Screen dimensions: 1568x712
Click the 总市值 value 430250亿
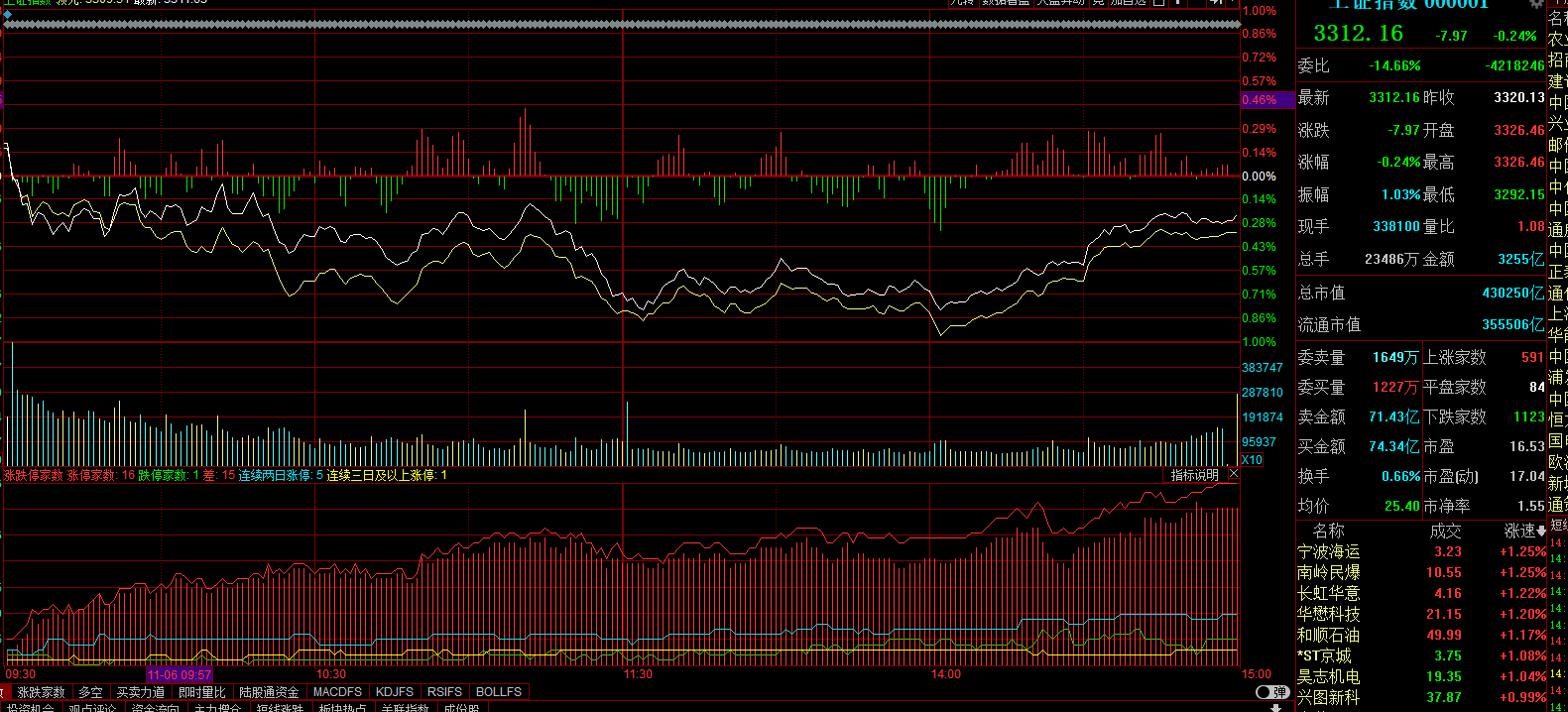tap(1513, 293)
